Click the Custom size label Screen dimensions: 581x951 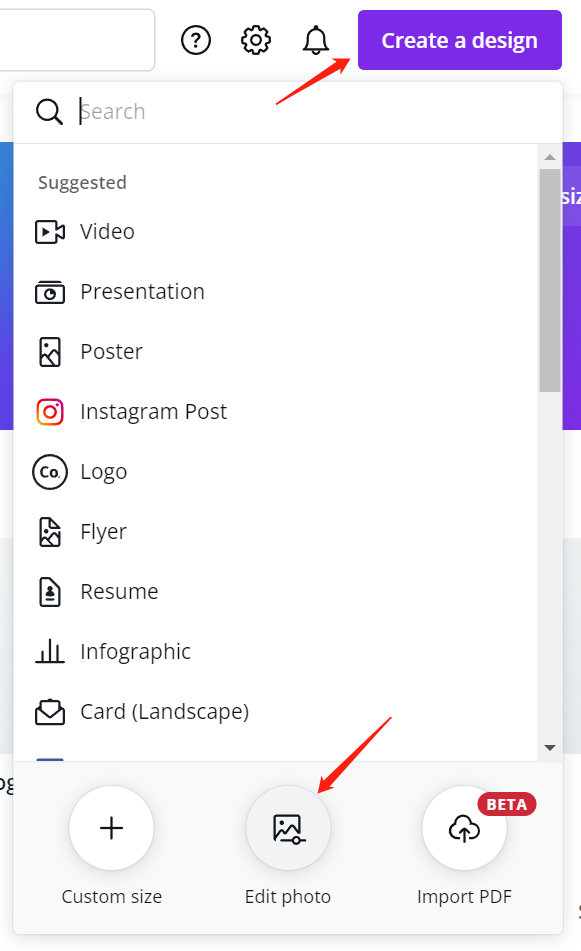coord(112,896)
